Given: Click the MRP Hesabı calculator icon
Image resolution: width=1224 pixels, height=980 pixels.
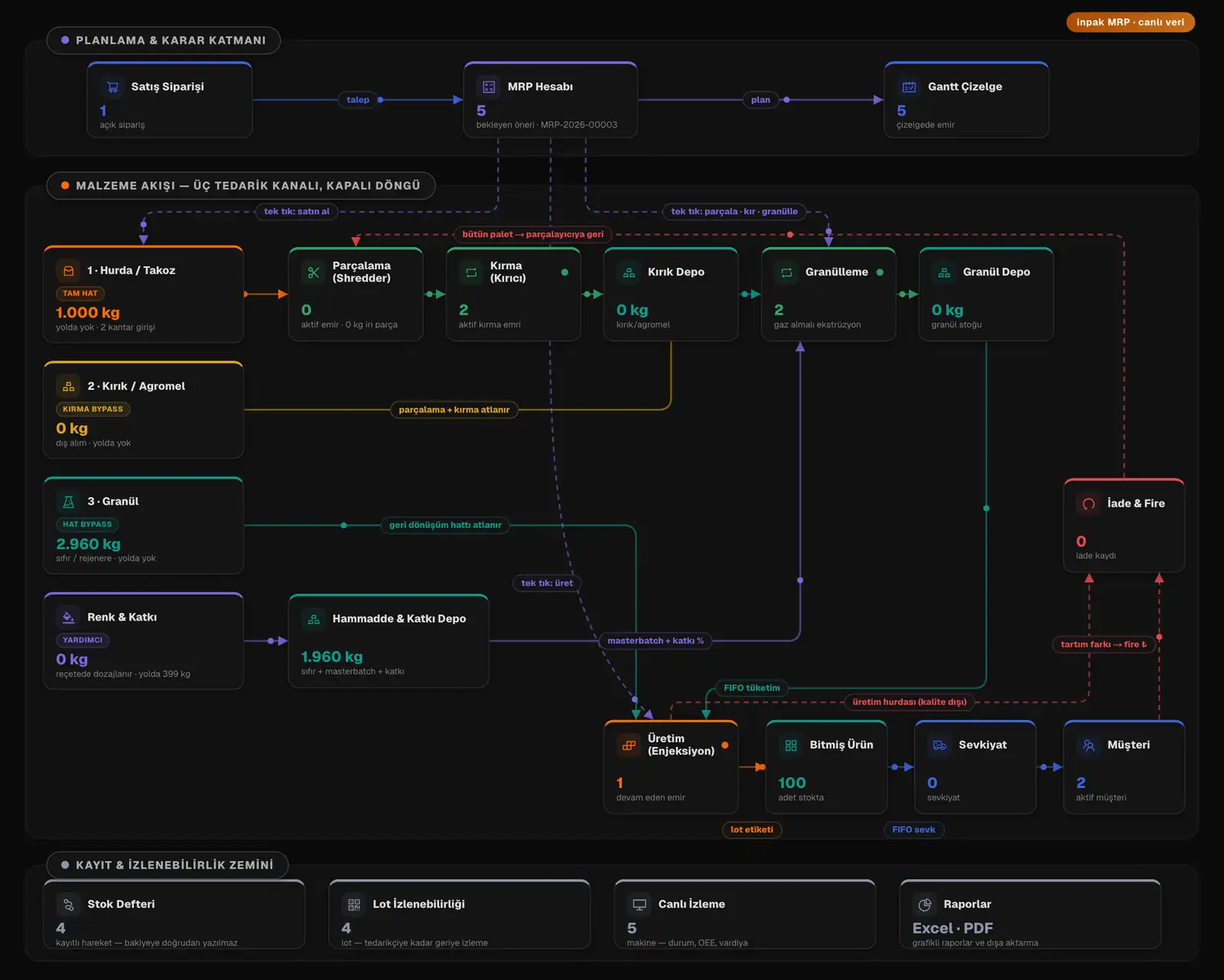Looking at the screenshot, I should [x=489, y=87].
